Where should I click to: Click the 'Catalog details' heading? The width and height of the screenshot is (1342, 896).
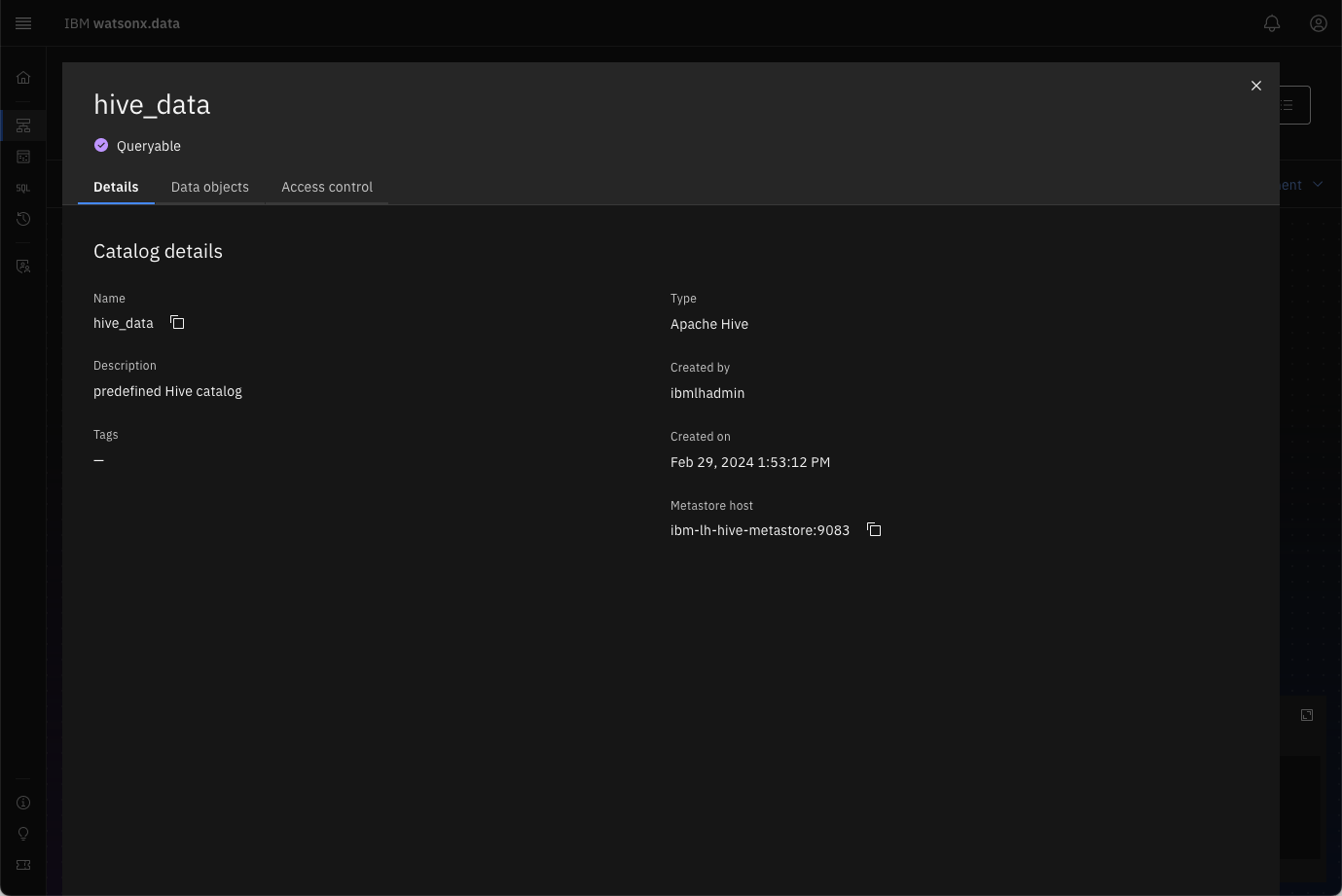tap(158, 251)
